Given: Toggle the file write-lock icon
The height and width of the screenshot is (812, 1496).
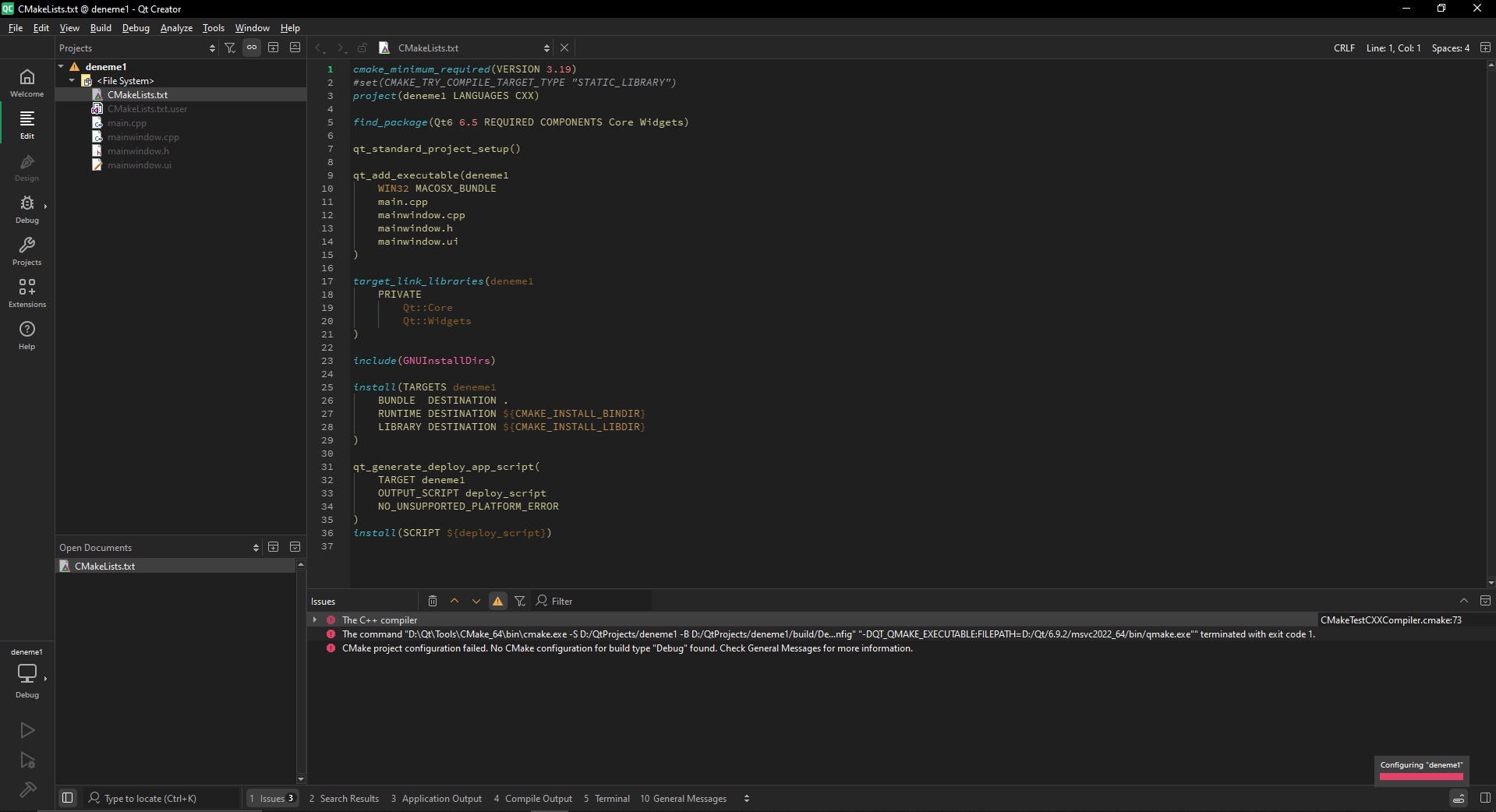Looking at the screenshot, I should coord(363,48).
